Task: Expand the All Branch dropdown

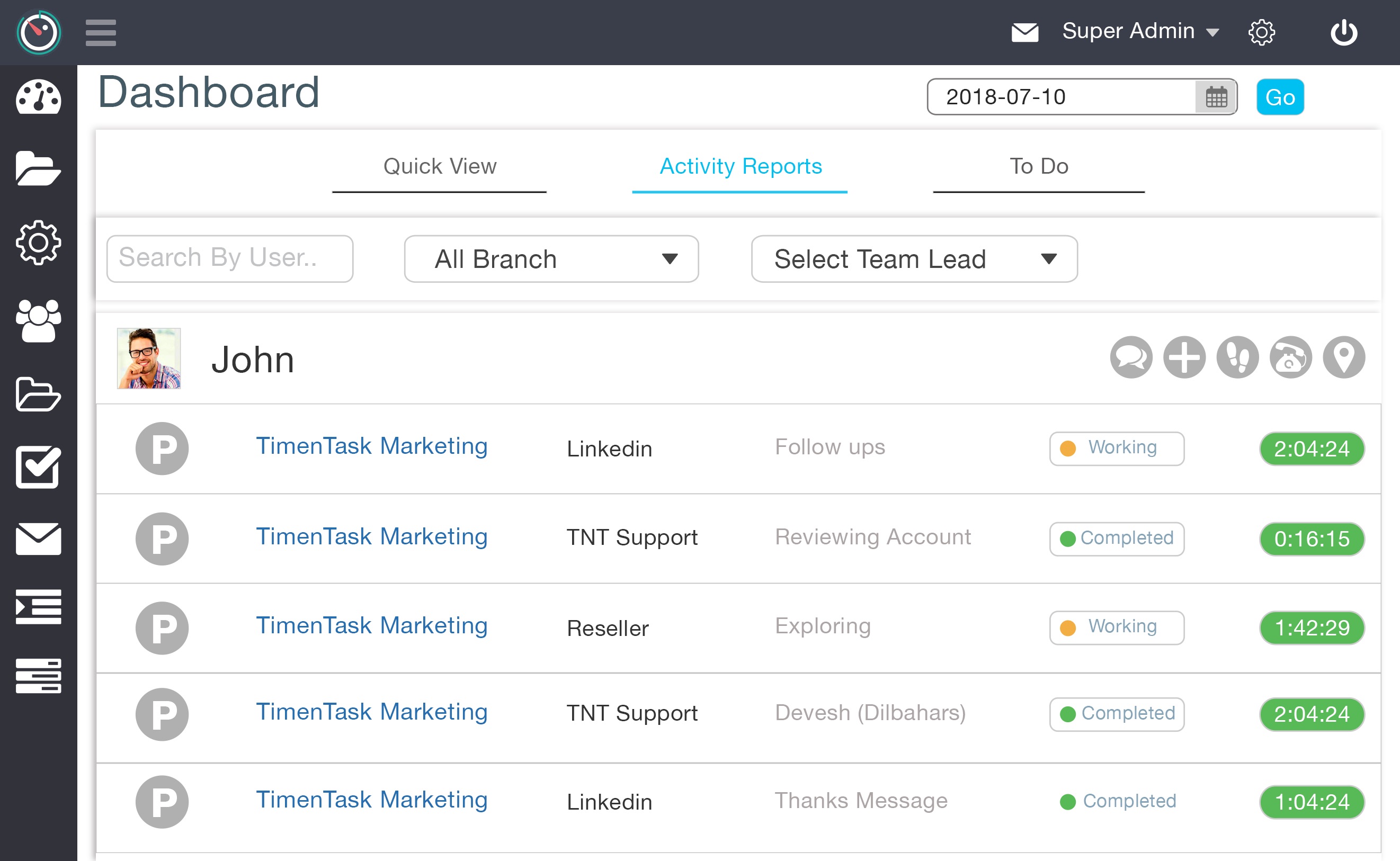Action: click(x=551, y=258)
